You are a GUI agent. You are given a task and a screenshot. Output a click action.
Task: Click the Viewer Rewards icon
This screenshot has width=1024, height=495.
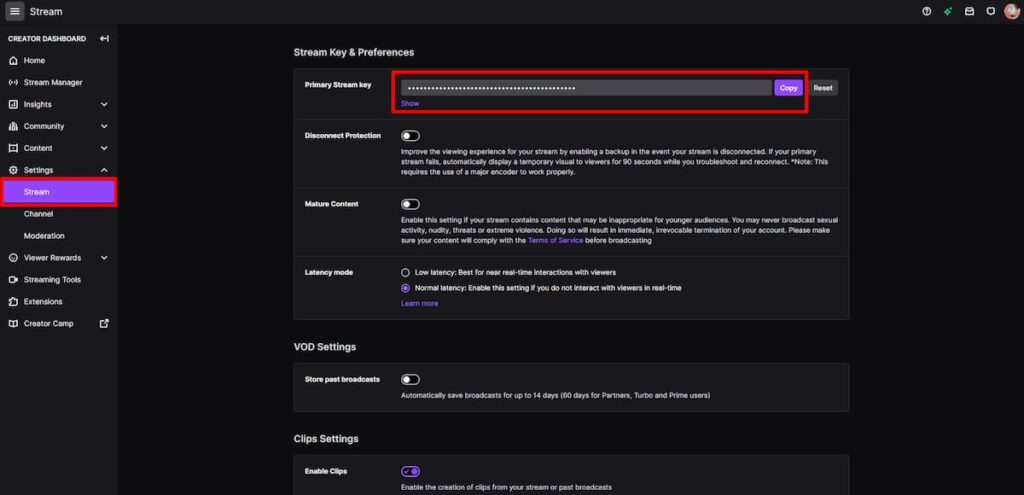13,258
